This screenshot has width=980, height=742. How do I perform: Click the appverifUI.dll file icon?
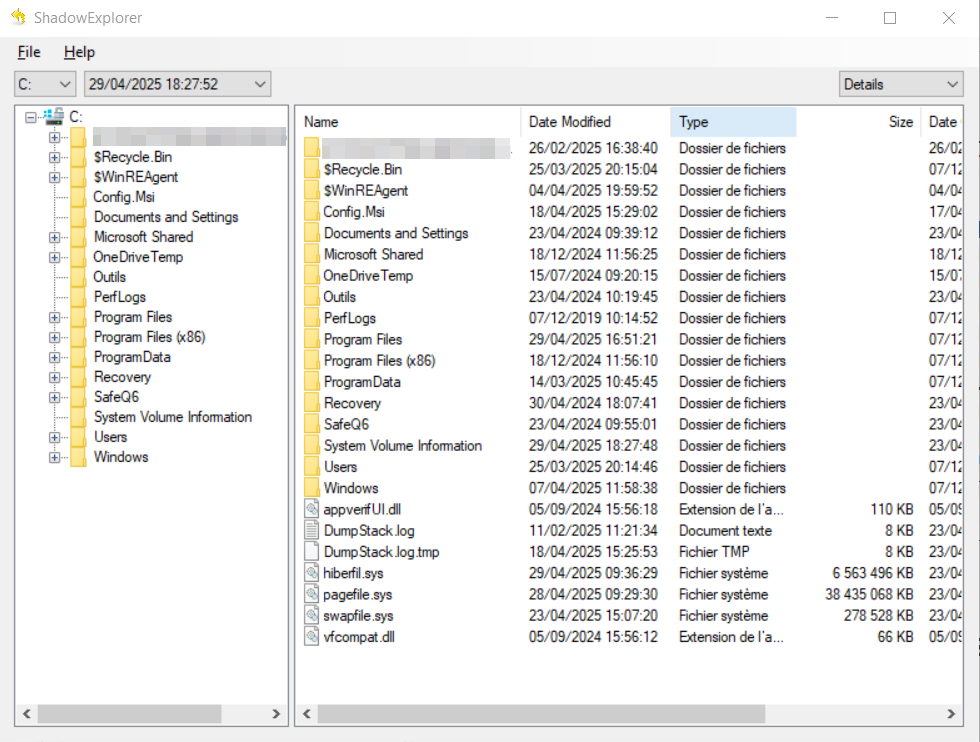(x=311, y=509)
